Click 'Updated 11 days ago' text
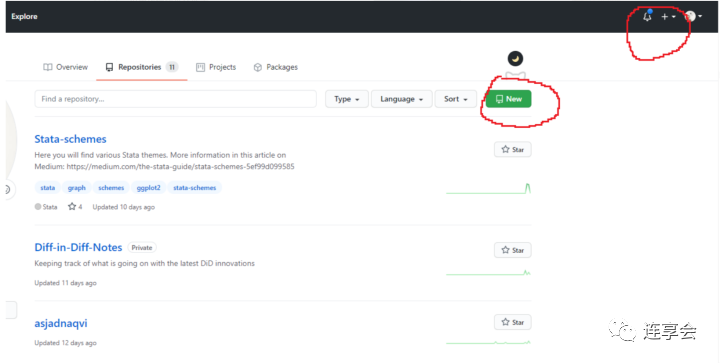 [x=65, y=283]
